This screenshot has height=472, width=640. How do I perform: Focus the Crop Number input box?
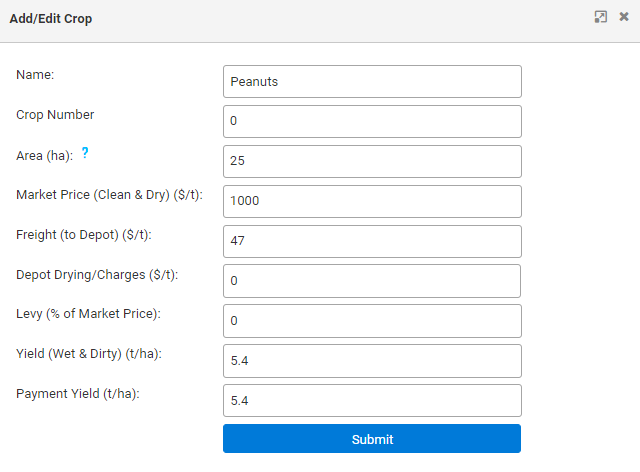[x=372, y=122]
